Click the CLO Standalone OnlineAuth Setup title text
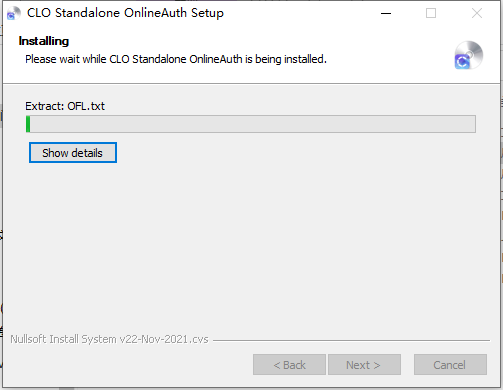Screen dimensions: 503x390 coord(125,13)
